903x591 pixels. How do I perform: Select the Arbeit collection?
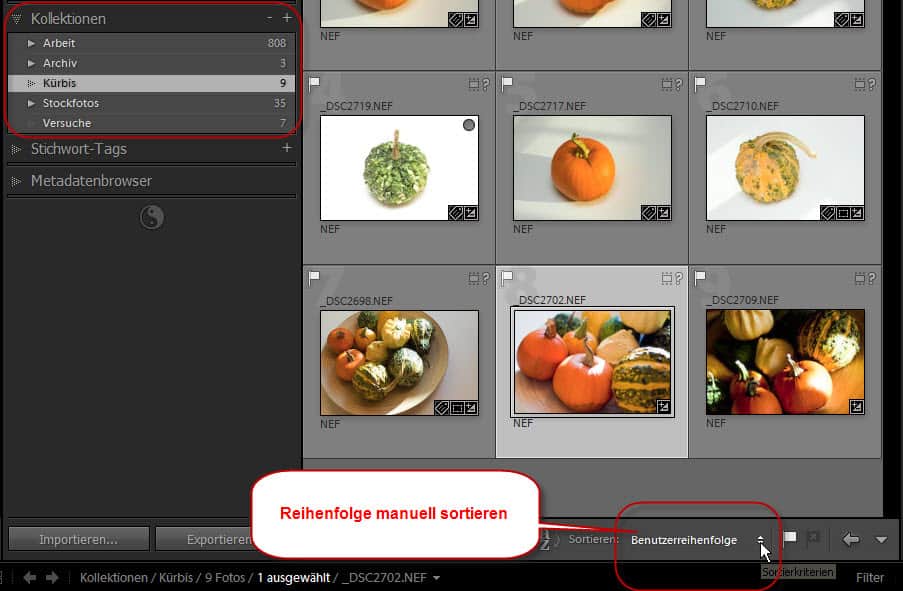(x=58, y=43)
